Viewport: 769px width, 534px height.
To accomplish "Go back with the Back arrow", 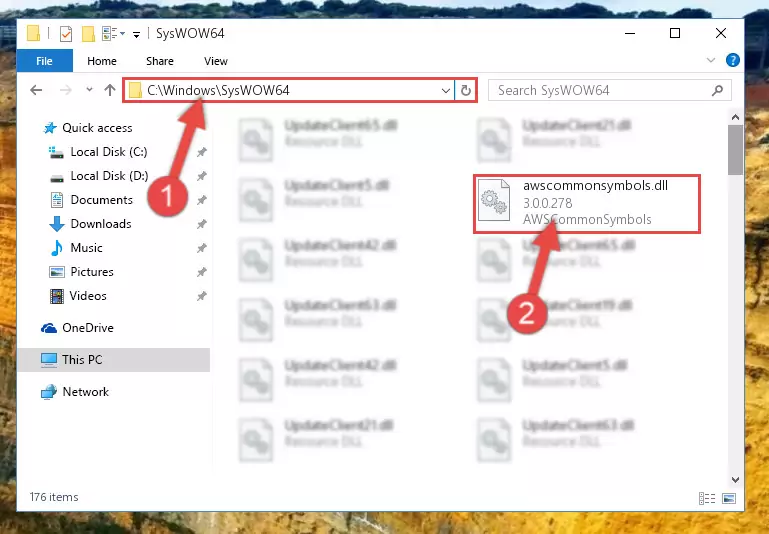I will click(36, 90).
